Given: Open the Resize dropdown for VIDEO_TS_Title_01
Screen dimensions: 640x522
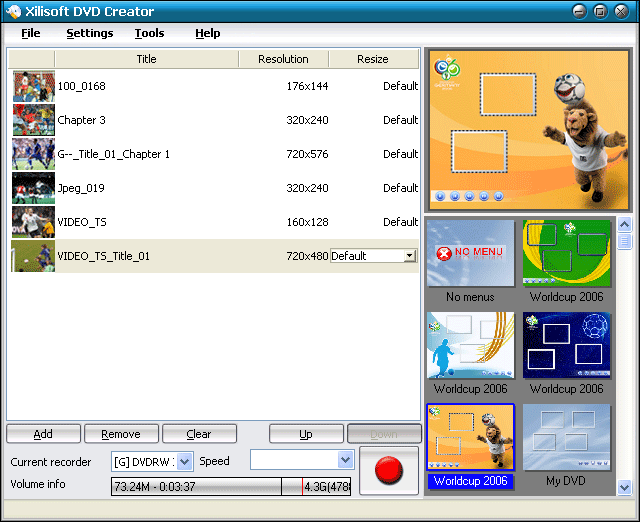Looking at the screenshot, I should (410, 256).
